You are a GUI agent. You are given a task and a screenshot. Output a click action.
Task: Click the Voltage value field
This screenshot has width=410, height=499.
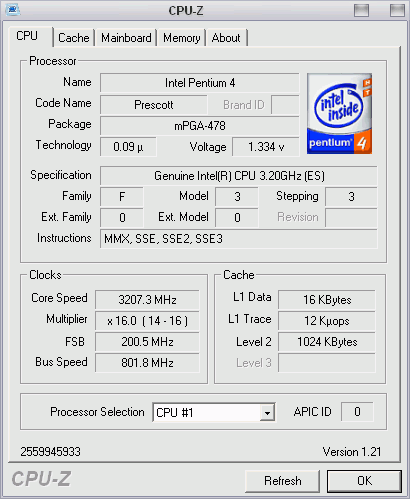pyautogui.click(x=266, y=147)
